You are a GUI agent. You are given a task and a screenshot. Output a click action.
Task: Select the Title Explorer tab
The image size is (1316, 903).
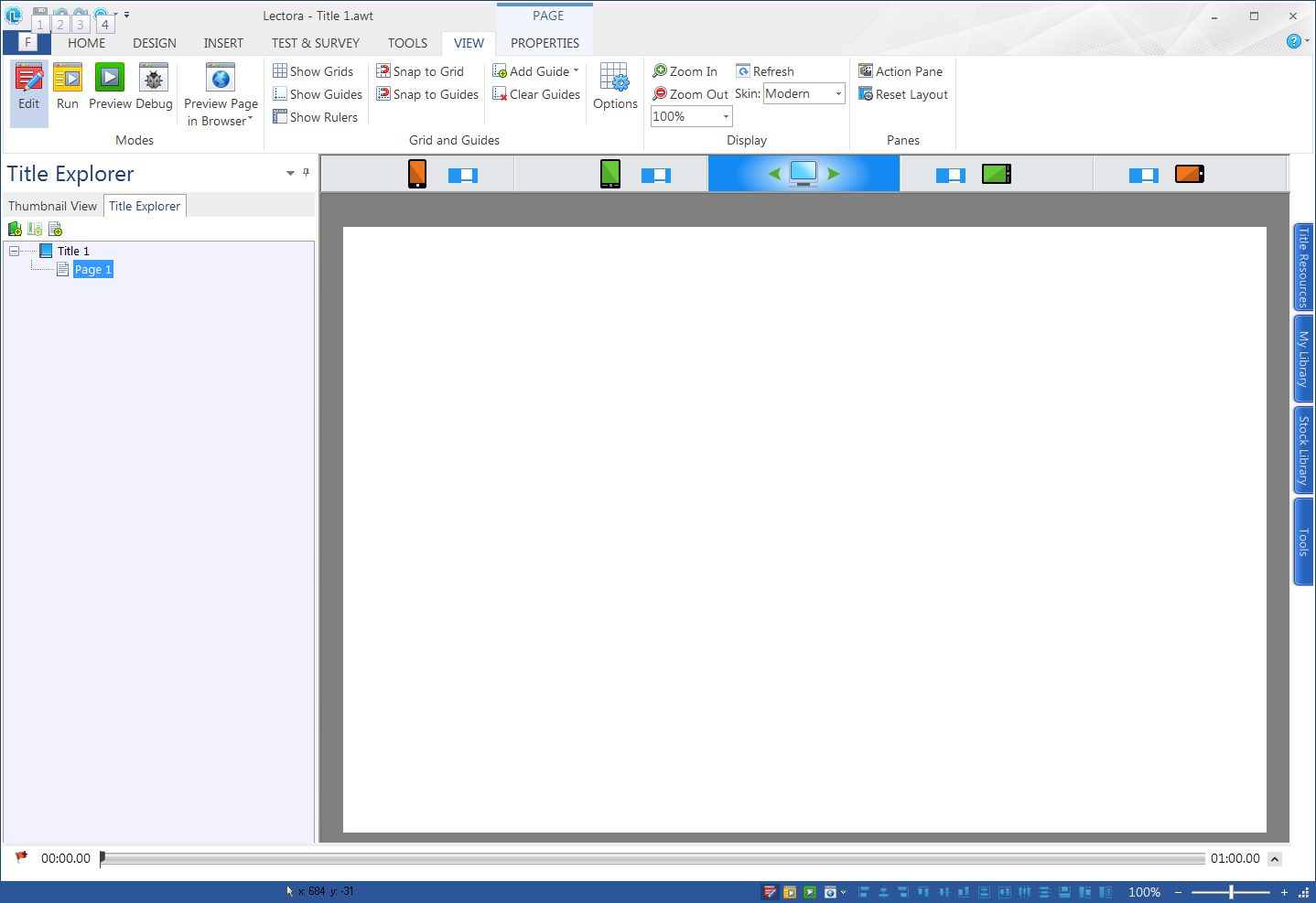point(145,206)
